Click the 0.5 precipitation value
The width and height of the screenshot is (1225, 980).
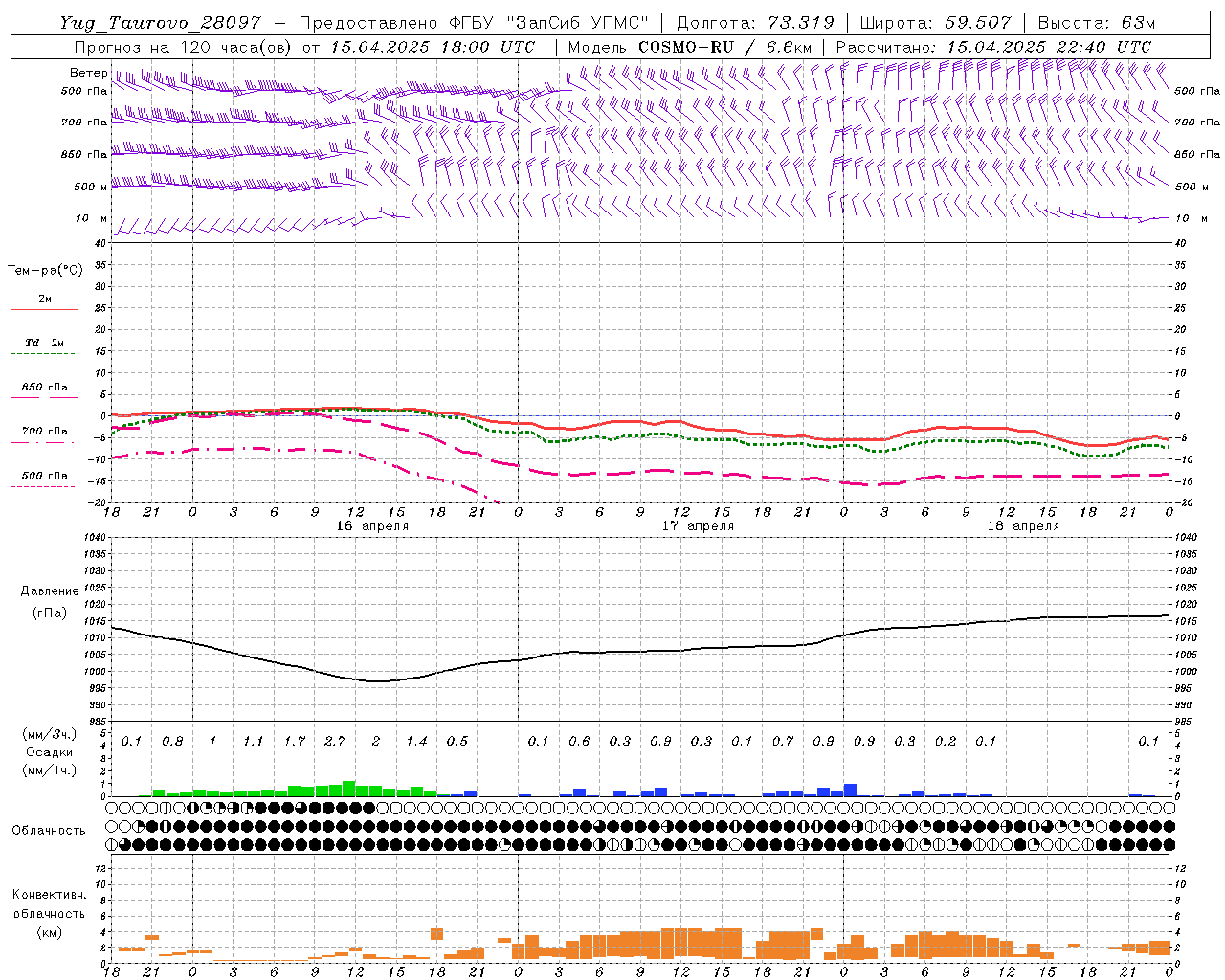(457, 742)
